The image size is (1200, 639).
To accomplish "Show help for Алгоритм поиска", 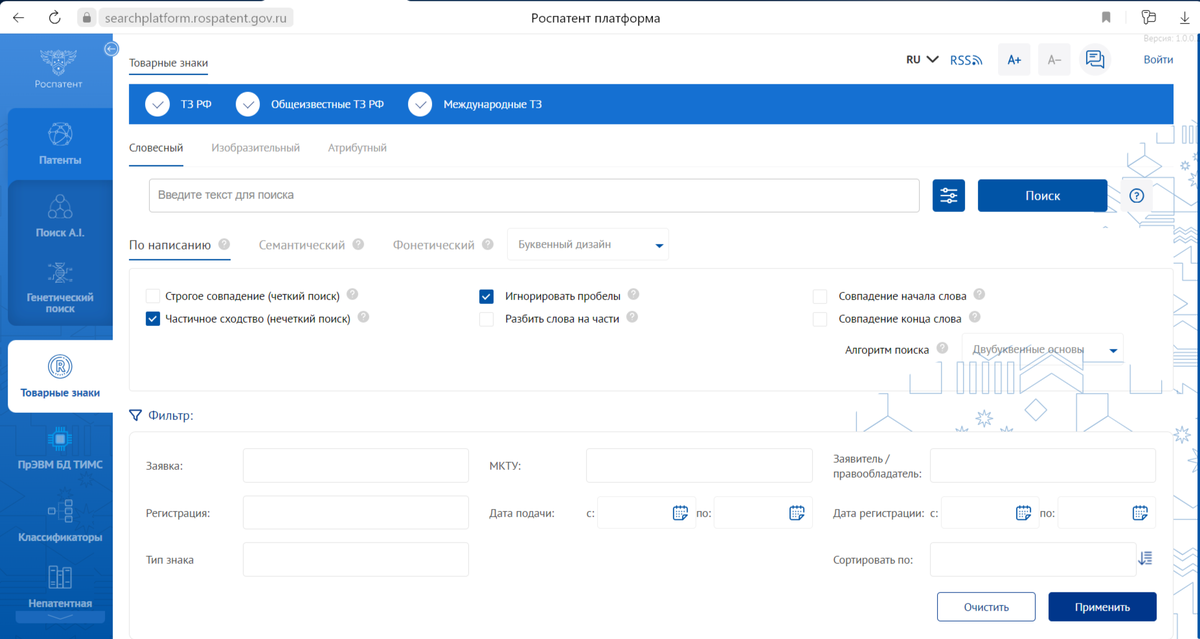I will pyautogui.click(x=943, y=349).
